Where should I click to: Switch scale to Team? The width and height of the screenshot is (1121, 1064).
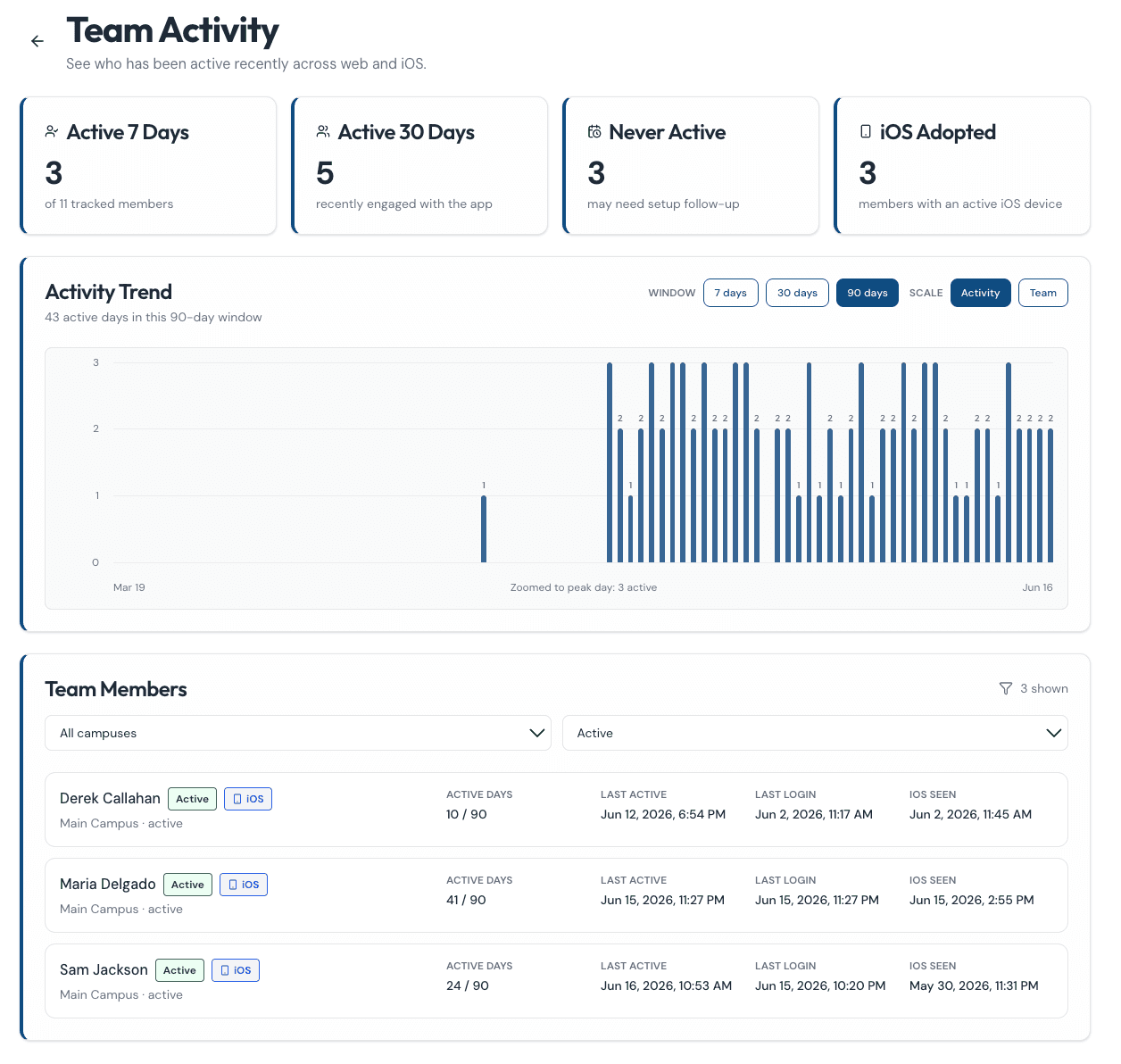1043,293
